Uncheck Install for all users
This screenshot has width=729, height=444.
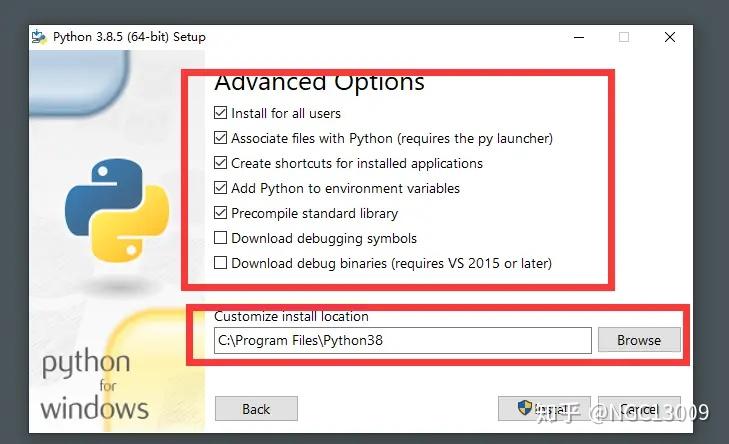[221, 113]
